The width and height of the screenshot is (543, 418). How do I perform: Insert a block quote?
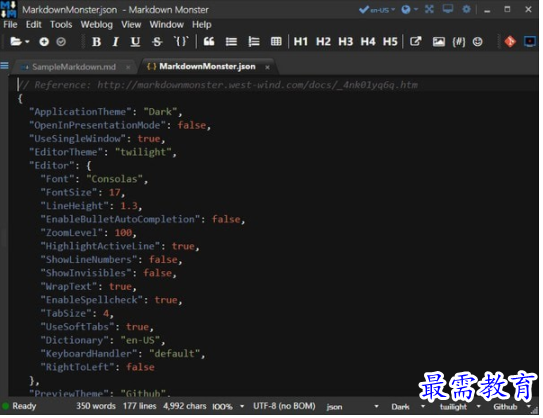point(209,42)
